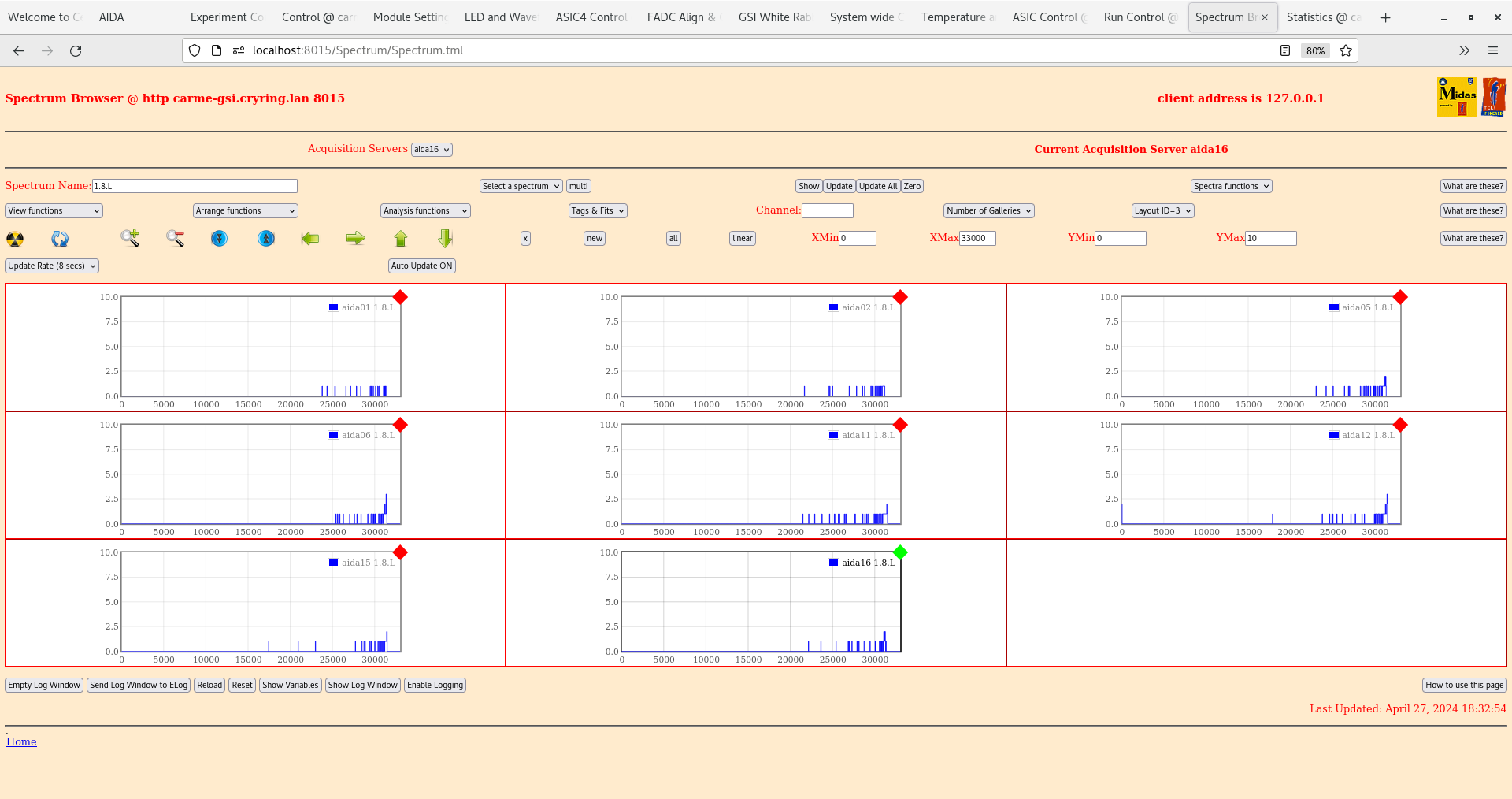The width and height of the screenshot is (1512, 799).
Task: Toggle the linear scale button
Action: pos(742,238)
